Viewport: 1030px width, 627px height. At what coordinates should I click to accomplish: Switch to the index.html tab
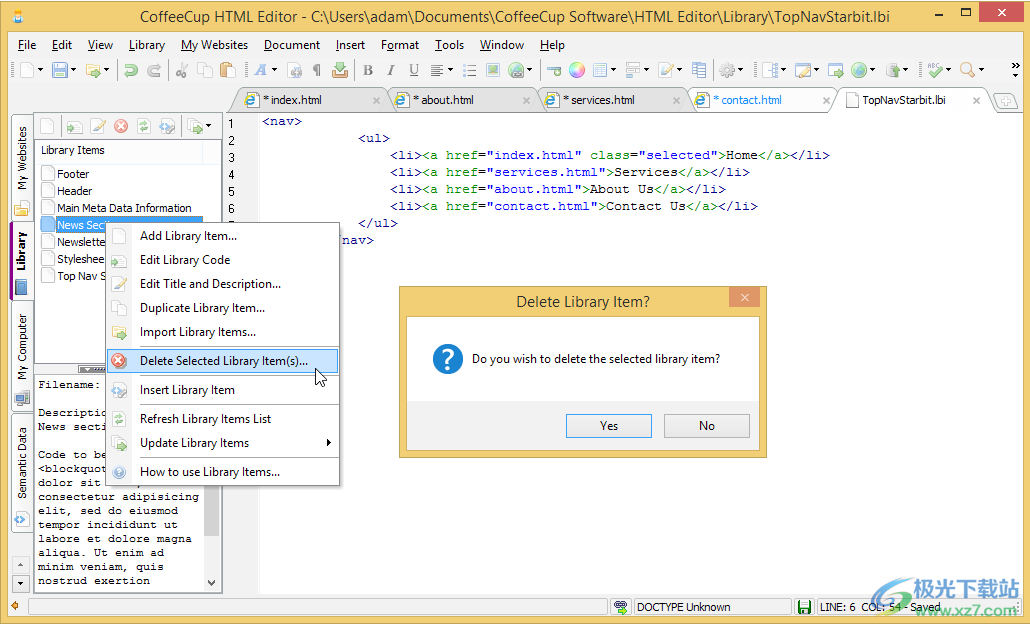click(296, 100)
